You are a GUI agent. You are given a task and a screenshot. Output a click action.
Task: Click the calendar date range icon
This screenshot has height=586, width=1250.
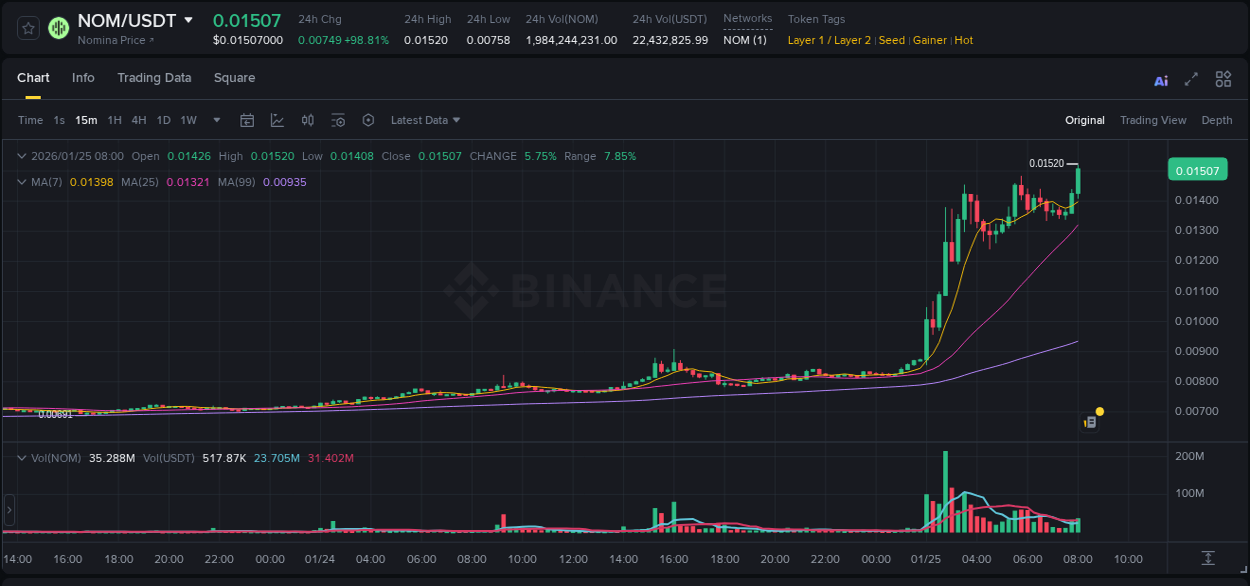pos(247,120)
